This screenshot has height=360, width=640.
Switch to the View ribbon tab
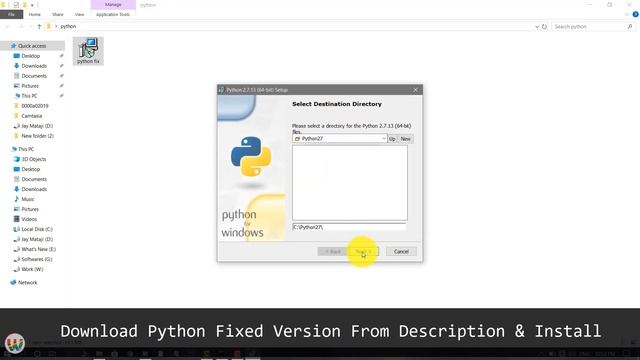[x=79, y=14]
